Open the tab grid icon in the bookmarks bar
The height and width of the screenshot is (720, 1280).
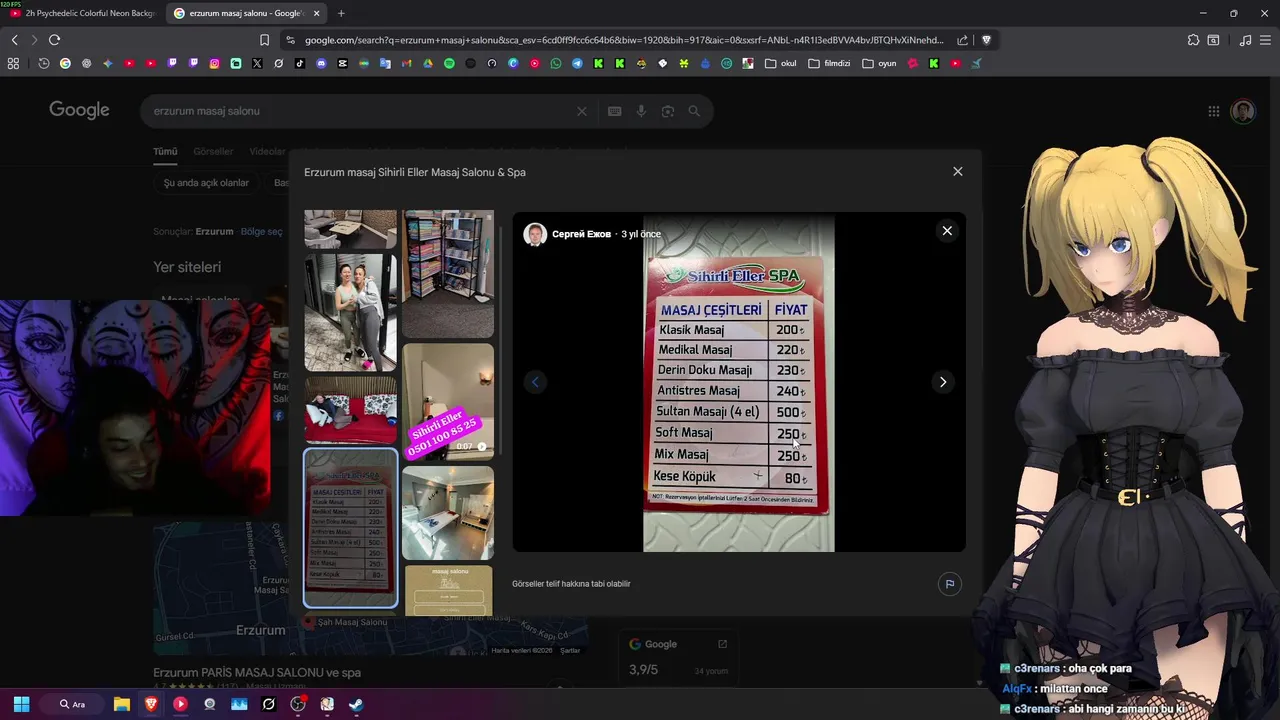13,63
